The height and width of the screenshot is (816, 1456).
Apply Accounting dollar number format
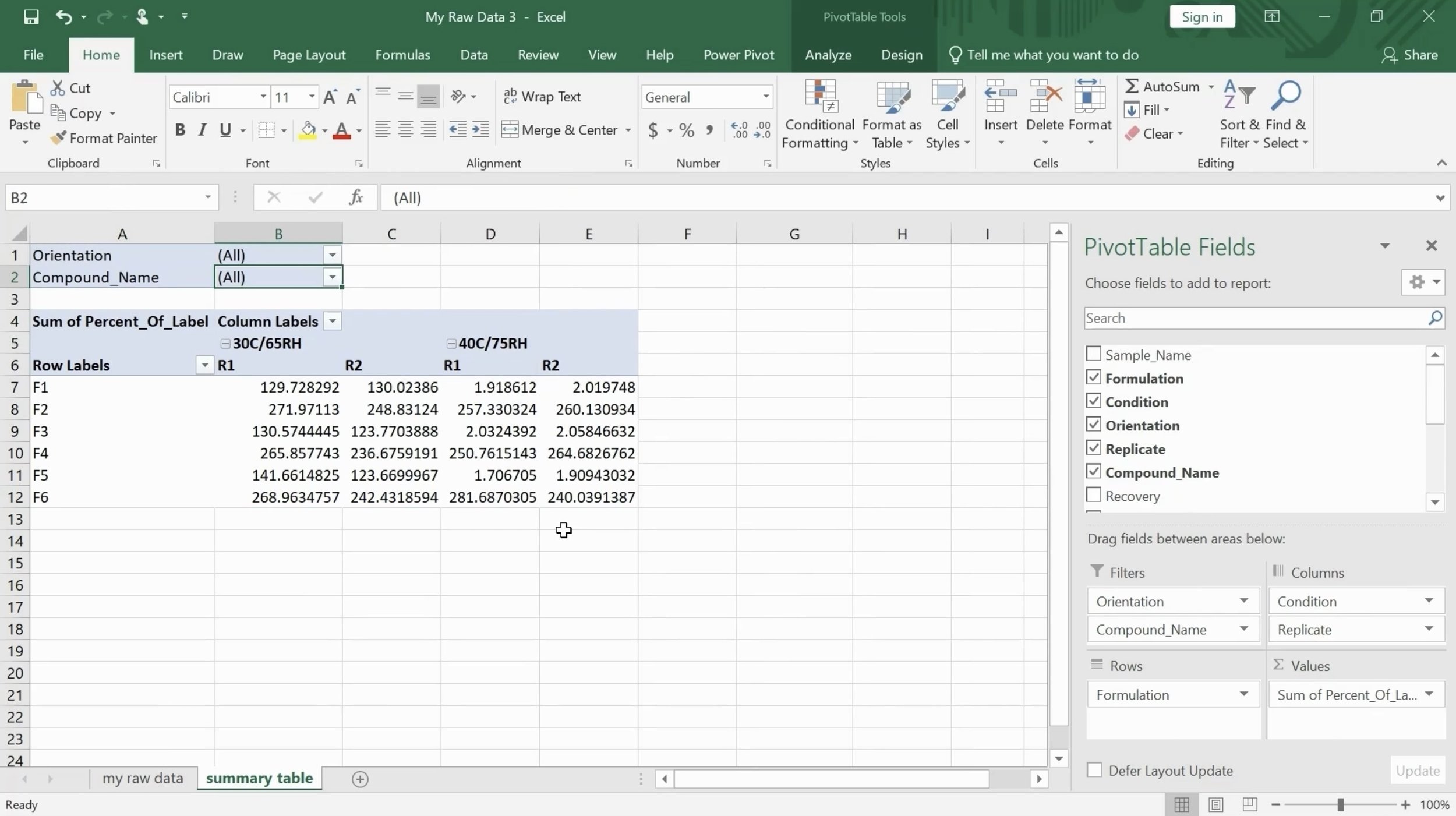[x=653, y=129]
